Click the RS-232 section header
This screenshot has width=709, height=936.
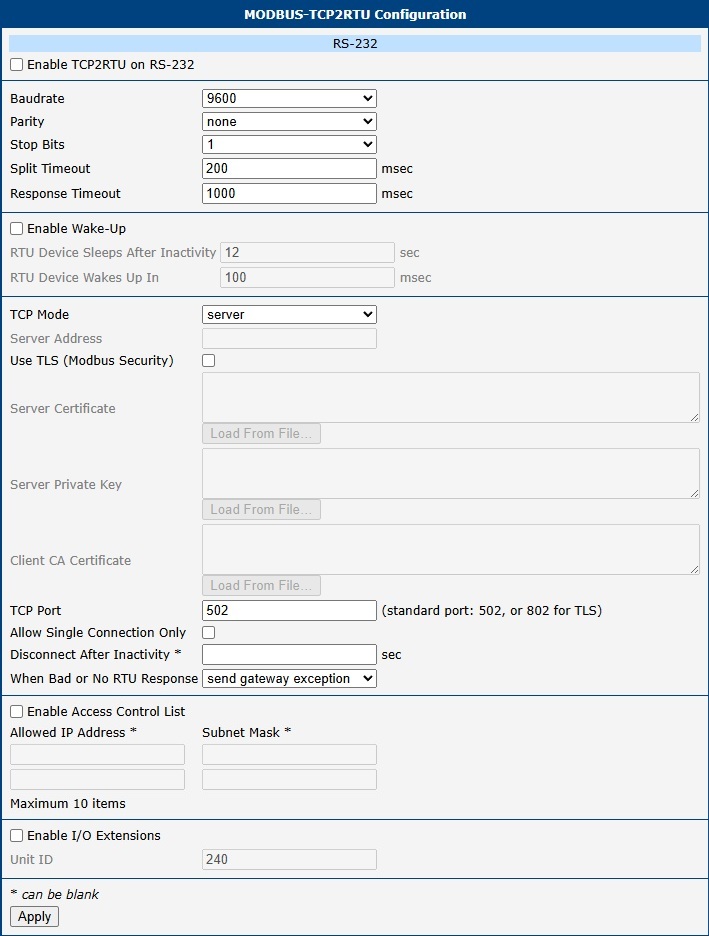tap(354, 44)
